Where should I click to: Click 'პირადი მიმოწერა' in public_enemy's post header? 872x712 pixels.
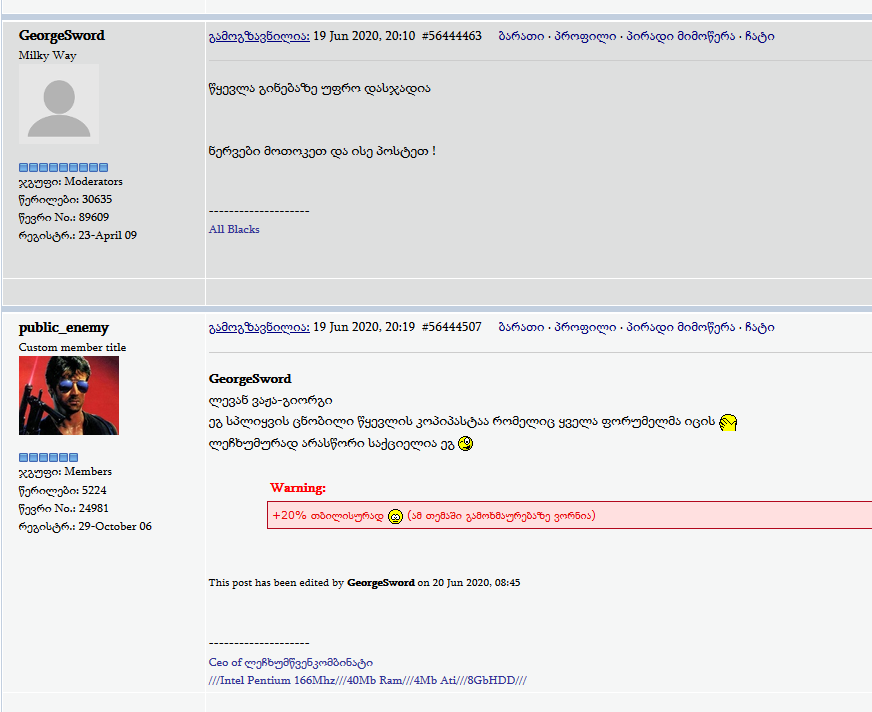click(x=681, y=327)
